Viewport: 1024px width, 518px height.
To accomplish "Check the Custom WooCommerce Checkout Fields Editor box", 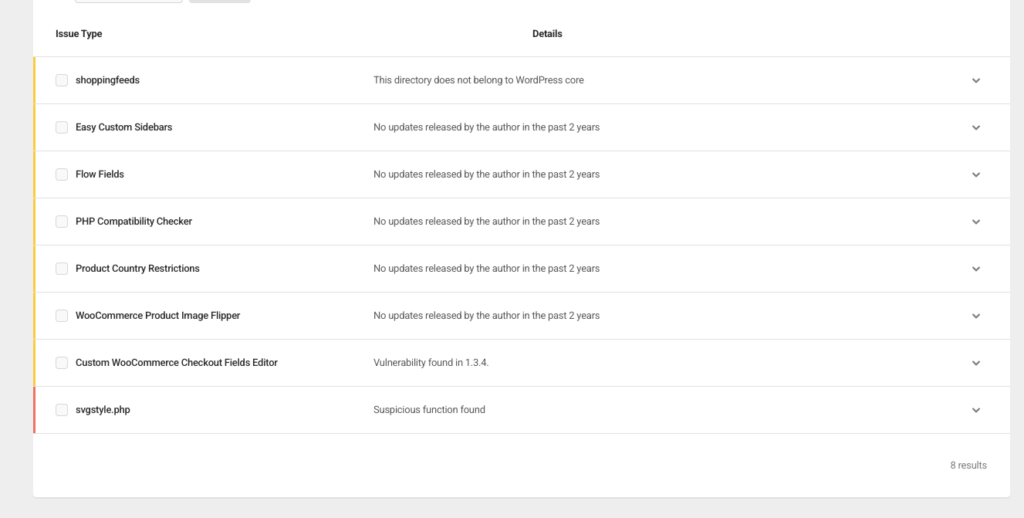I will [x=62, y=362].
